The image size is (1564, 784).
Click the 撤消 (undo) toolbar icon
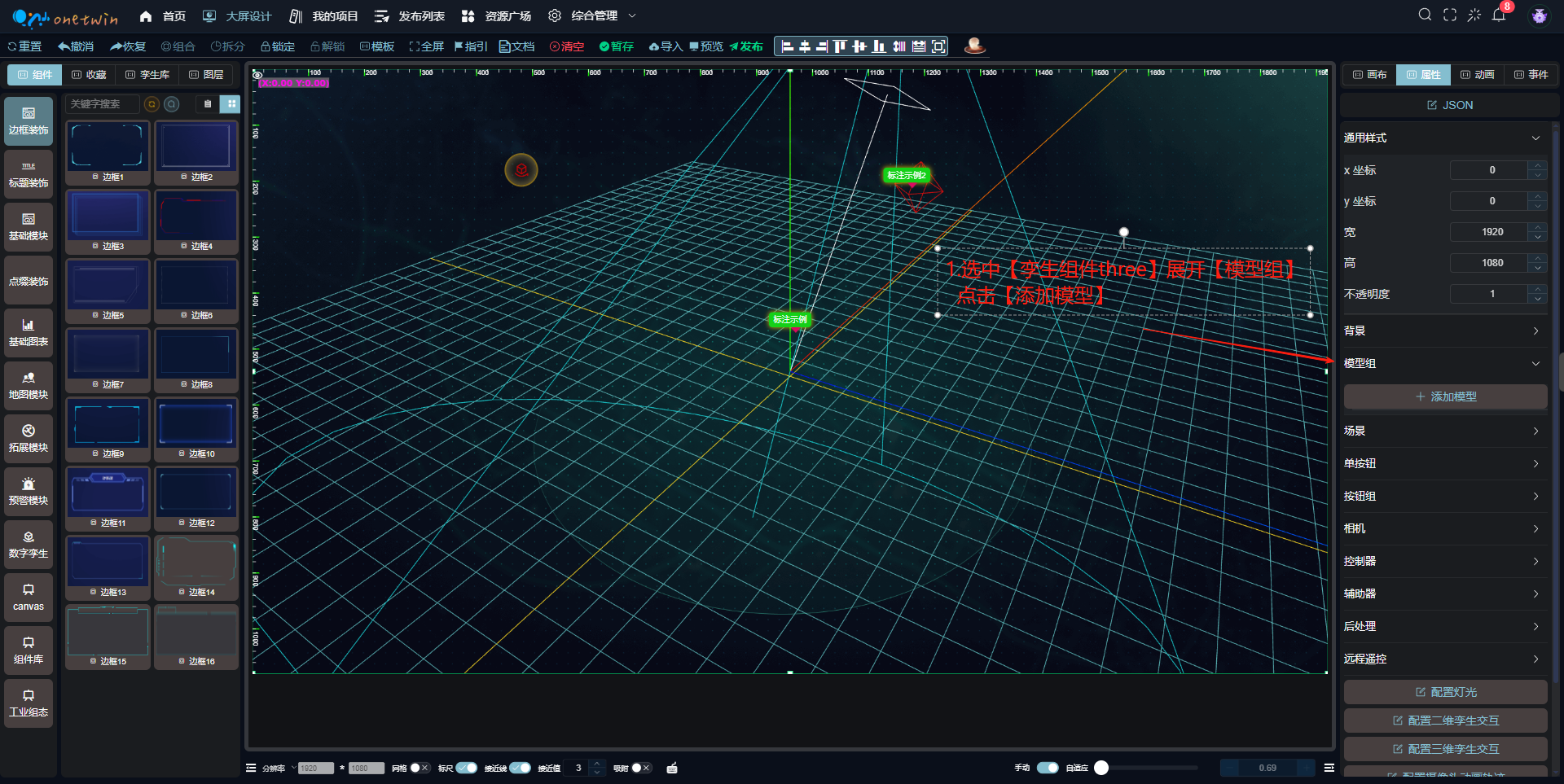click(x=76, y=46)
